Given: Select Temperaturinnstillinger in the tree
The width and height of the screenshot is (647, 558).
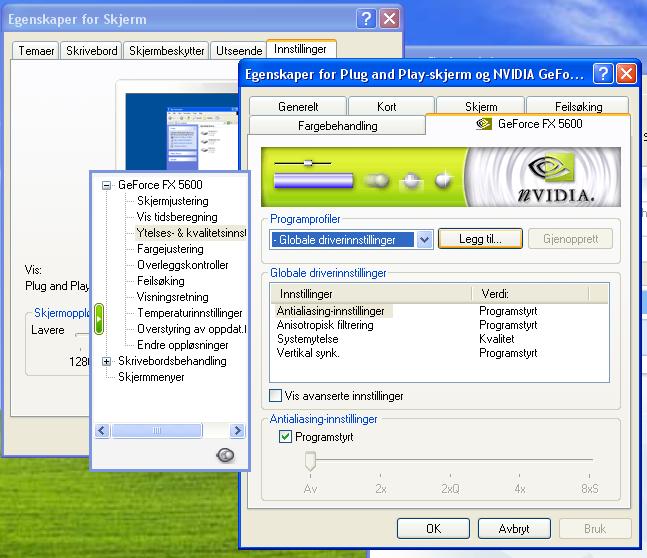Looking at the screenshot, I should point(189,313).
